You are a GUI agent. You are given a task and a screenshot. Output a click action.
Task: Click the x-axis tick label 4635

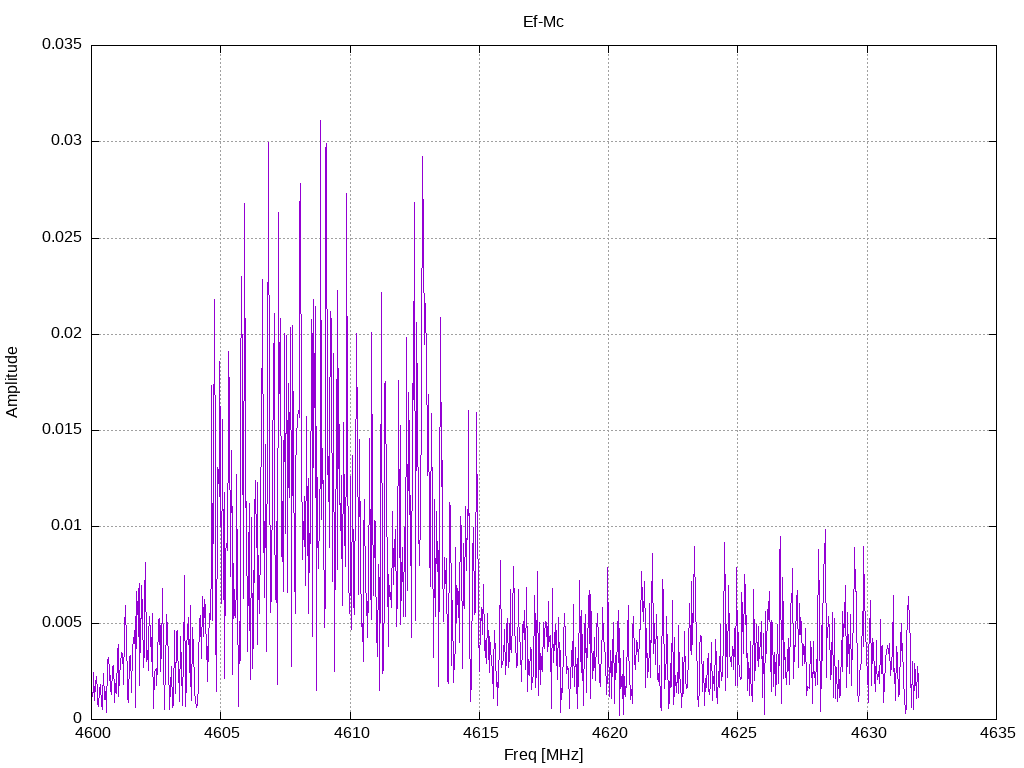997,733
